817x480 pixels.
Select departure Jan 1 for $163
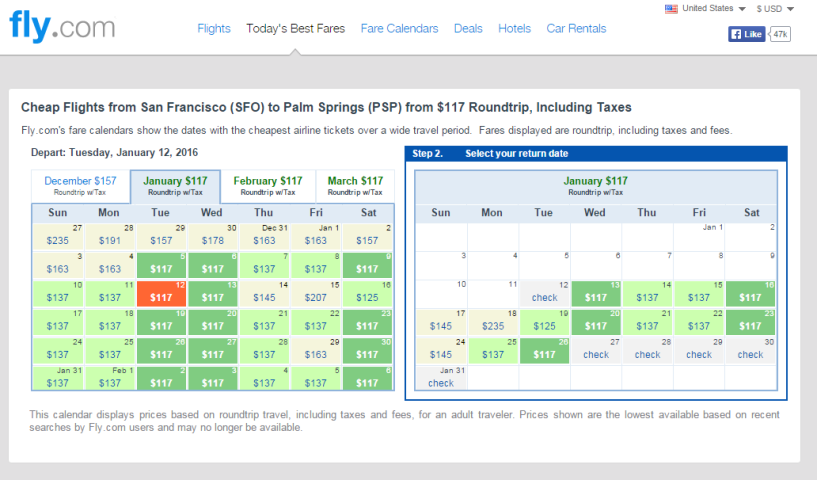[316, 236]
